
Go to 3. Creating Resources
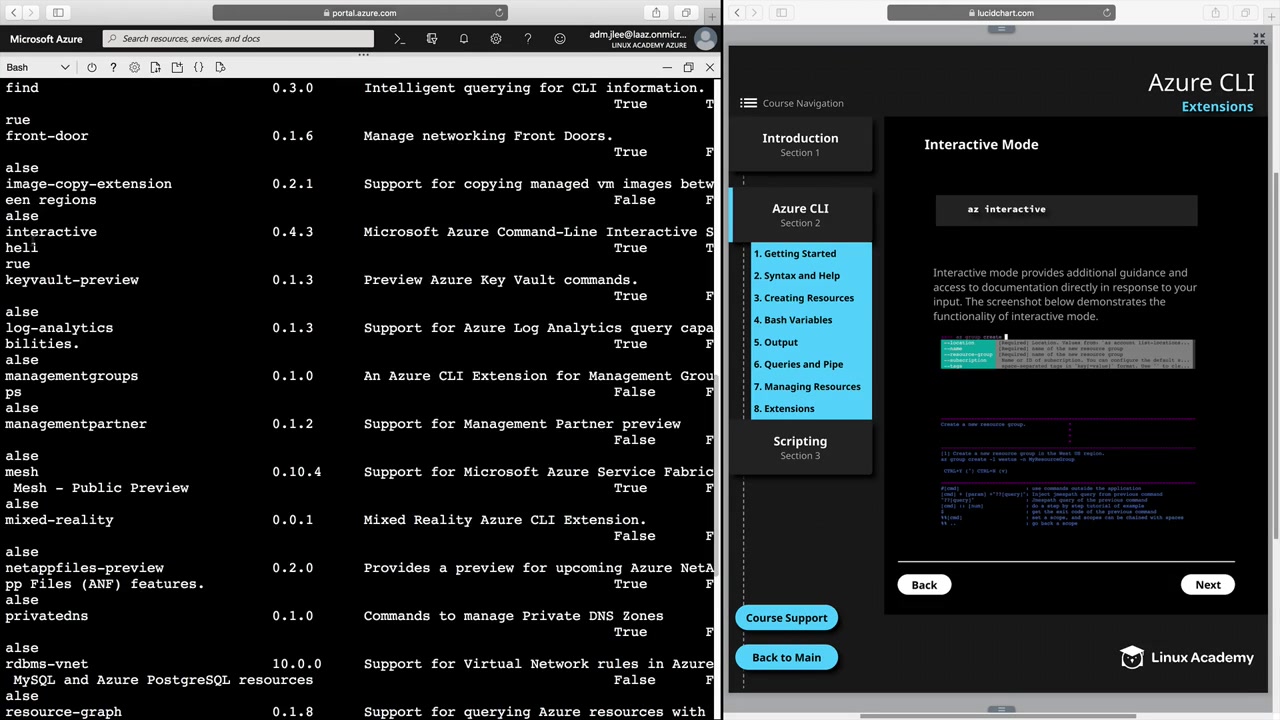tap(804, 298)
